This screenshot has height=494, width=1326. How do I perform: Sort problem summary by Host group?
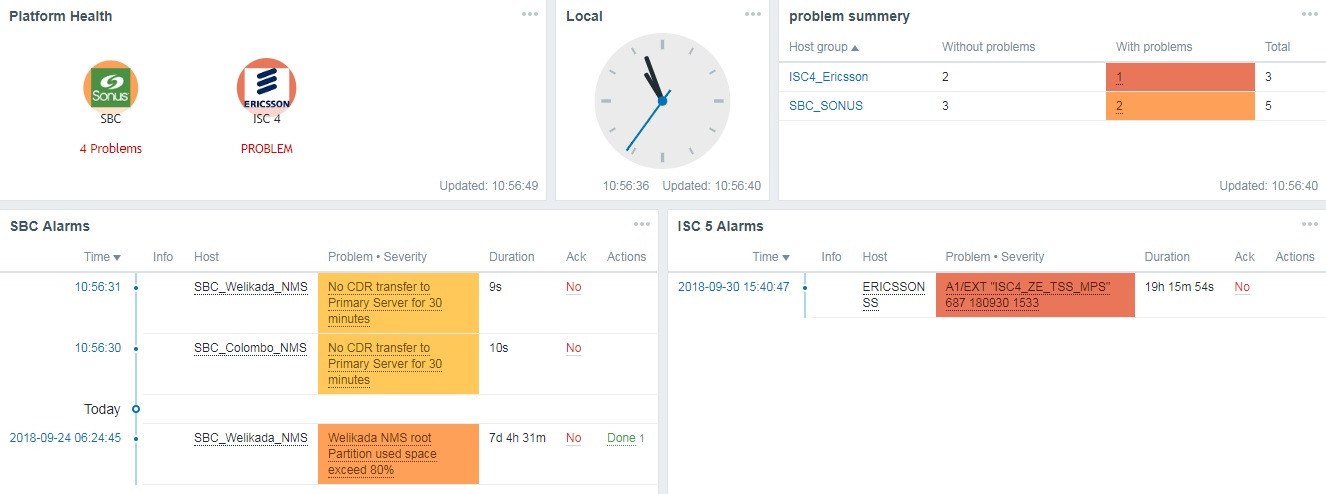(823, 47)
